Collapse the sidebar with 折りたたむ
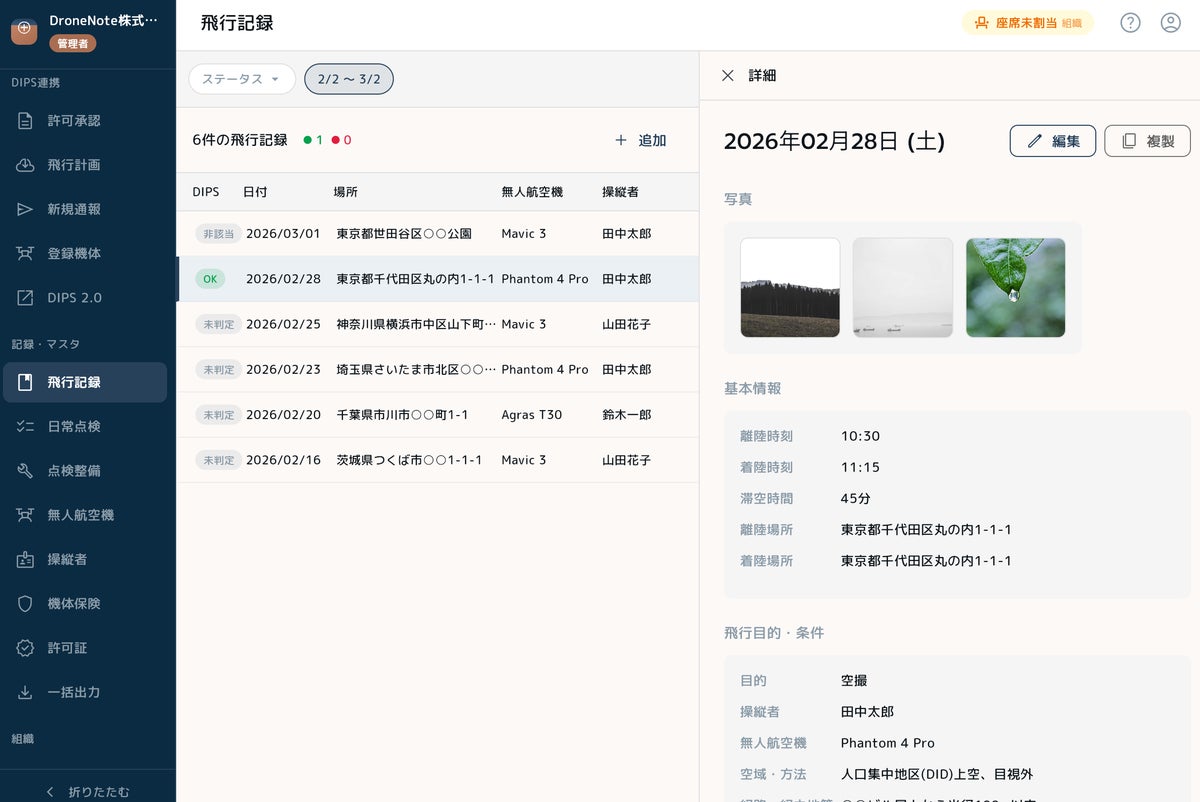1200x802 pixels. point(88,791)
